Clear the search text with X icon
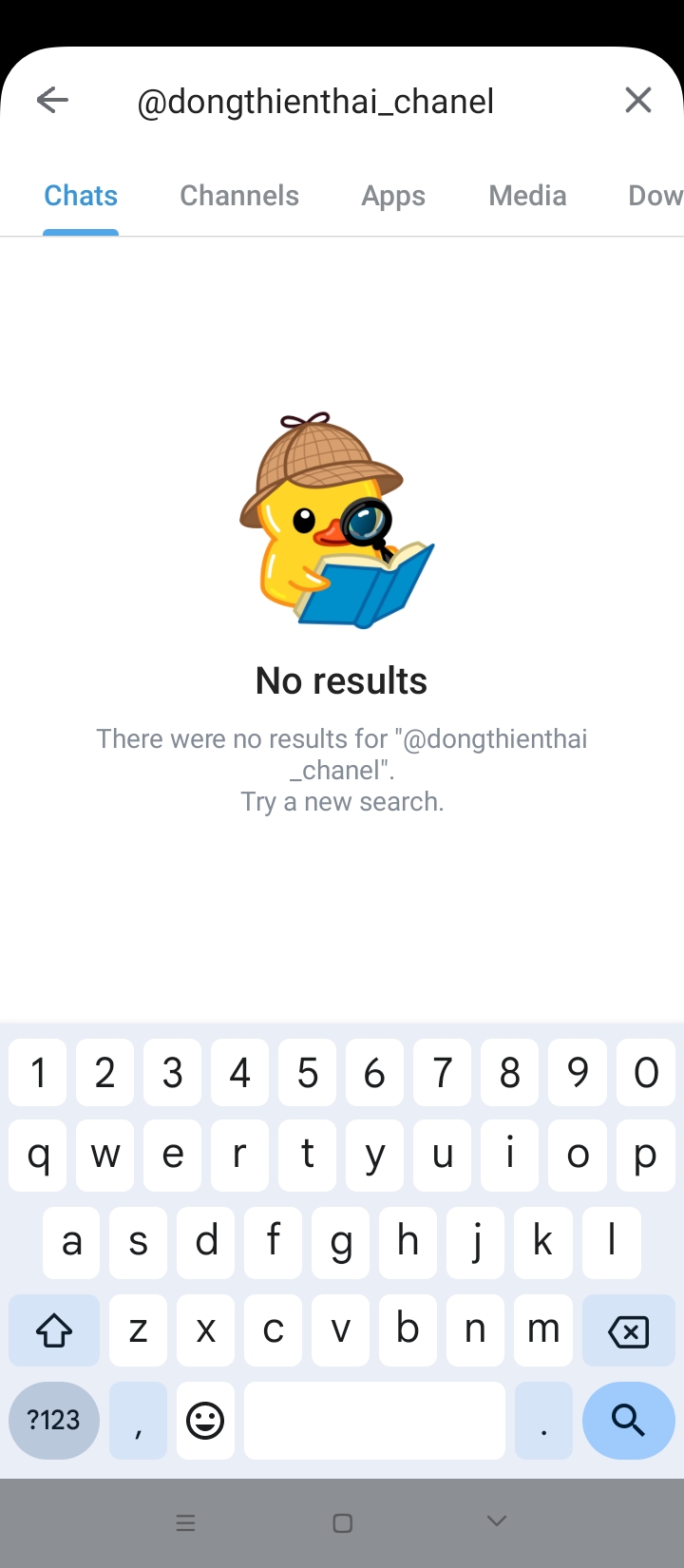 click(x=638, y=100)
